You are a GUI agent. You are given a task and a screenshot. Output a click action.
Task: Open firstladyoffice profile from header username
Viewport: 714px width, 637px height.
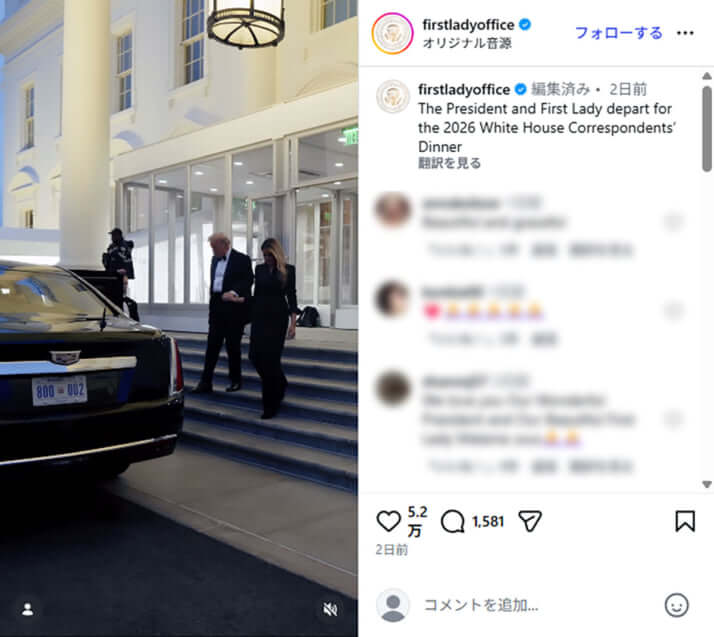point(469,25)
